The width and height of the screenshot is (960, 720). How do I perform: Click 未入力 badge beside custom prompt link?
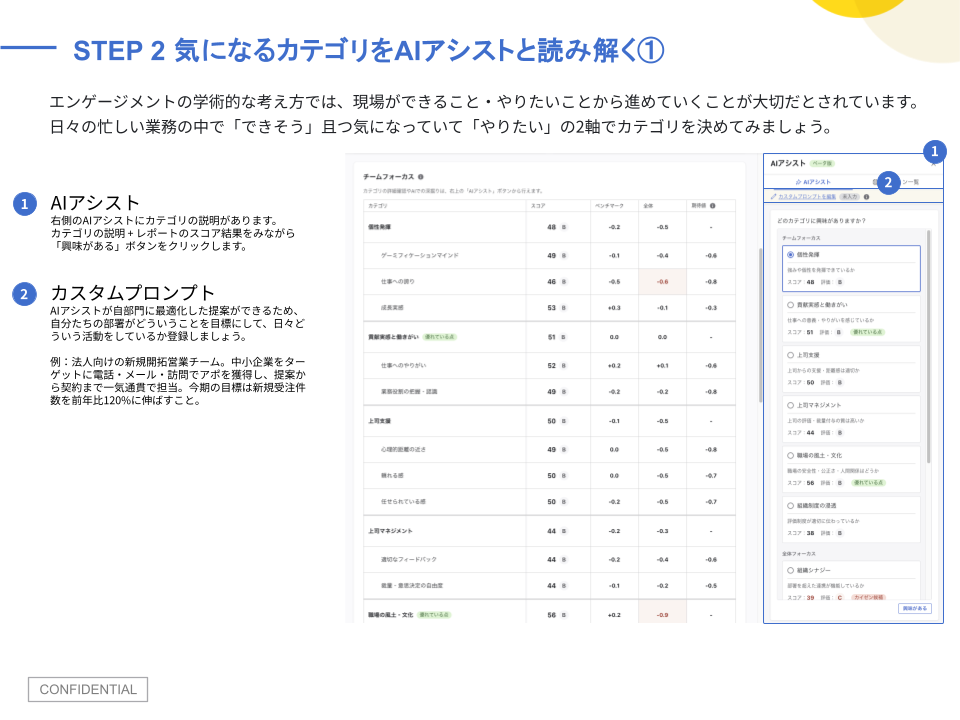point(850,197)
